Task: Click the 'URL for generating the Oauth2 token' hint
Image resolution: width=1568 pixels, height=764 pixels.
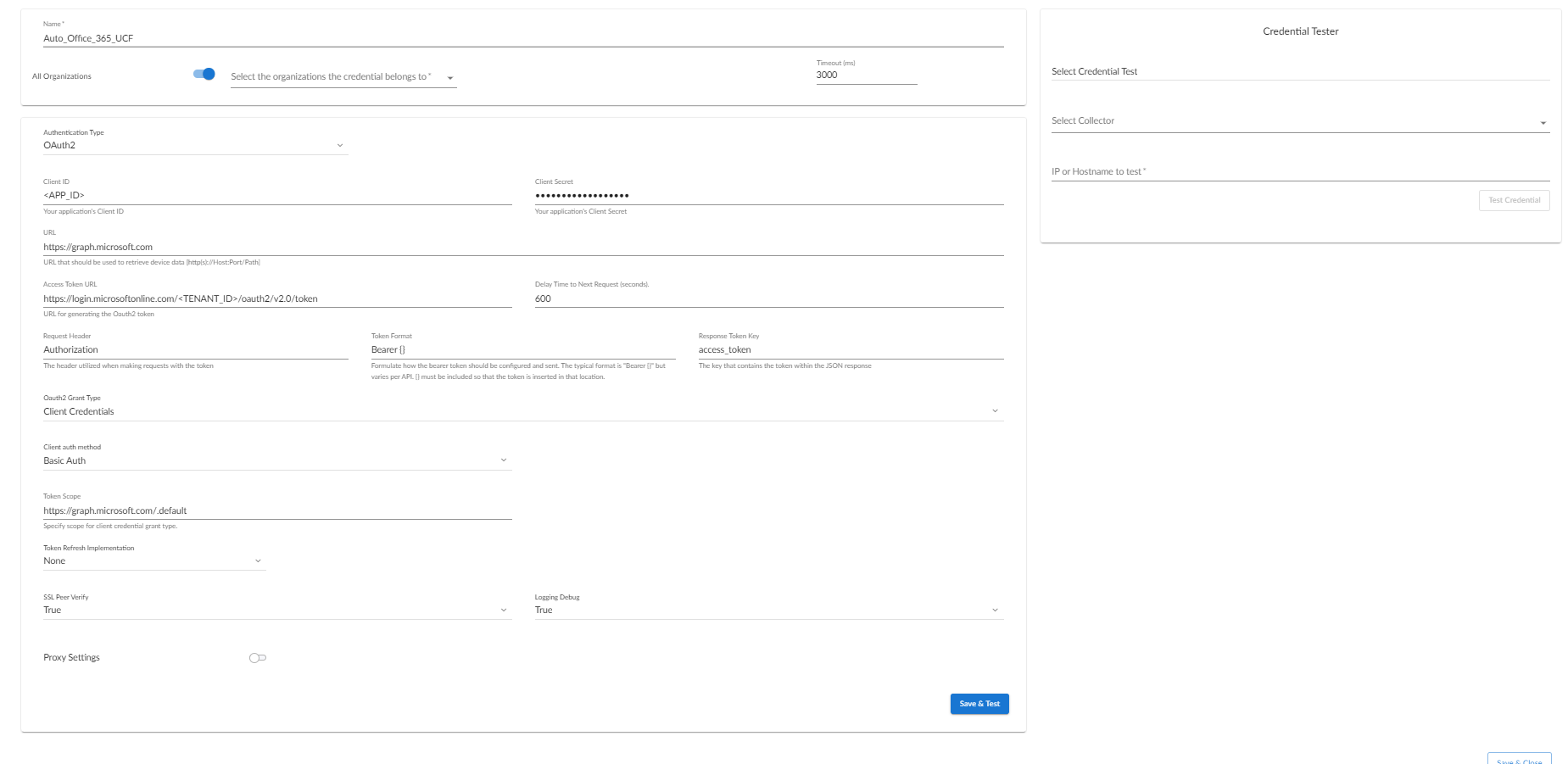Action: [98, 314]
